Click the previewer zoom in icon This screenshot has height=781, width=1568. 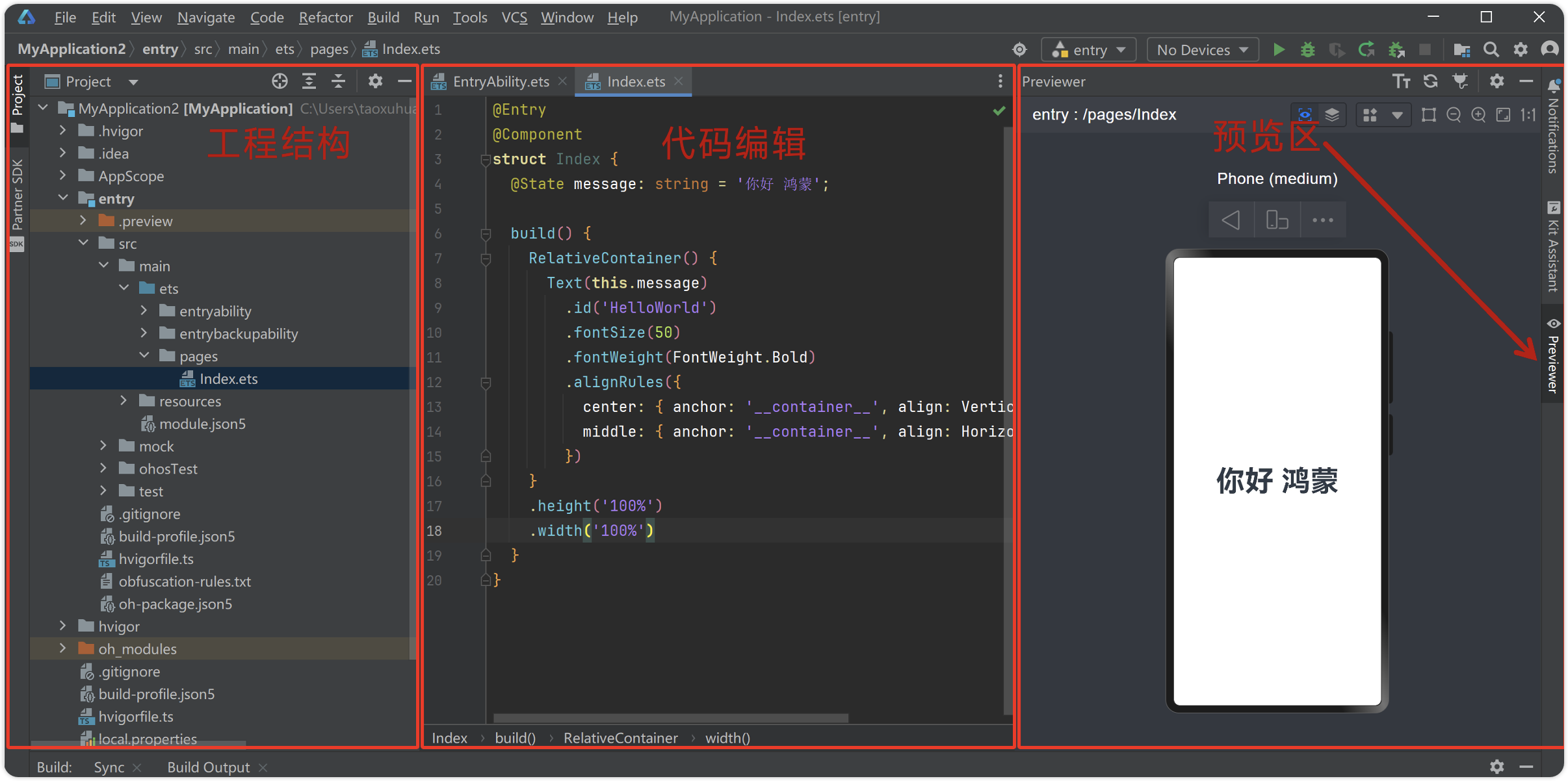tap(1478, 115)
